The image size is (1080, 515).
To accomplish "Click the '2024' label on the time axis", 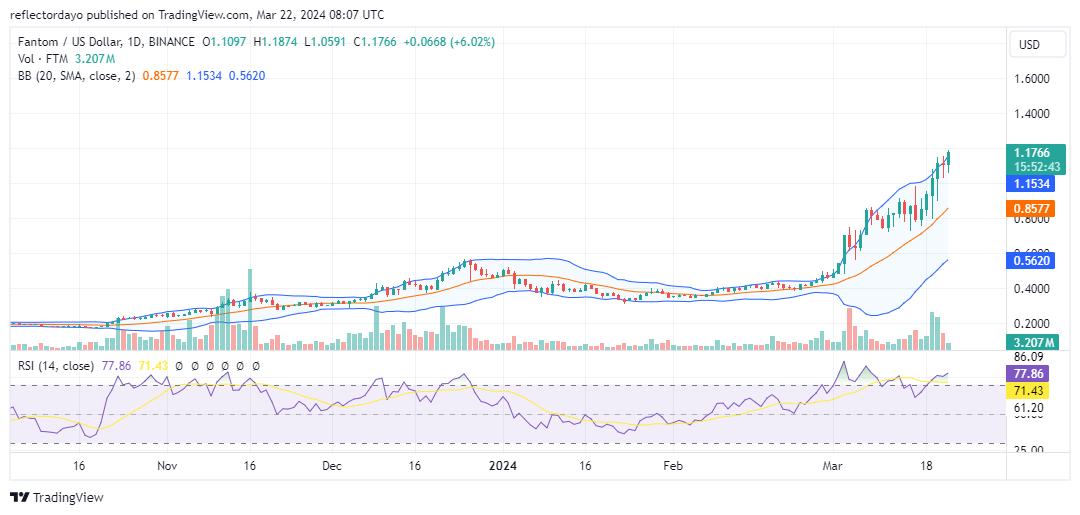I will (x=503, y=466).
